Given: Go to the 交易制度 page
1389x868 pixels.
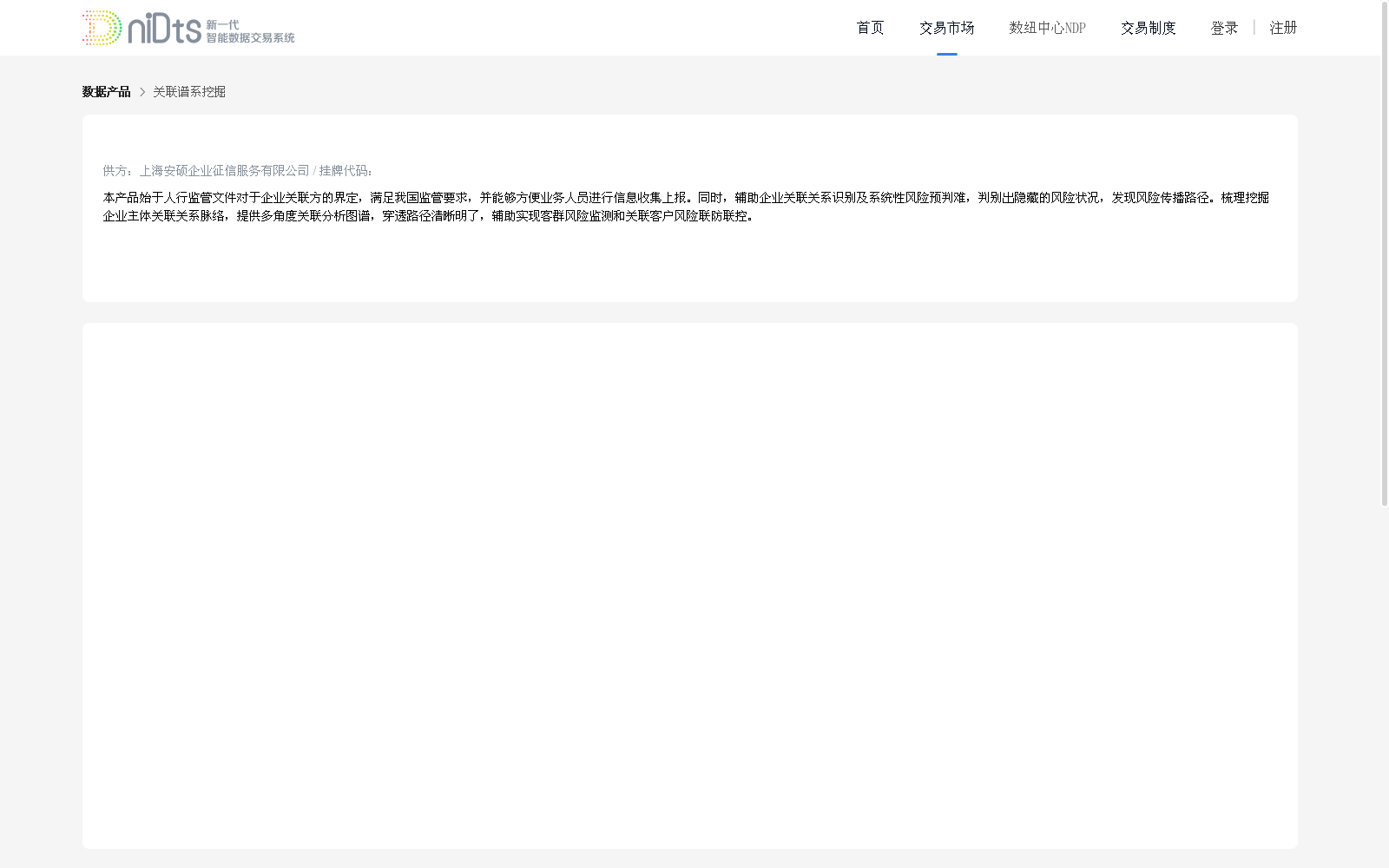Looking at the screenshot, I should pyautogui.click(x=1148, y=28).
